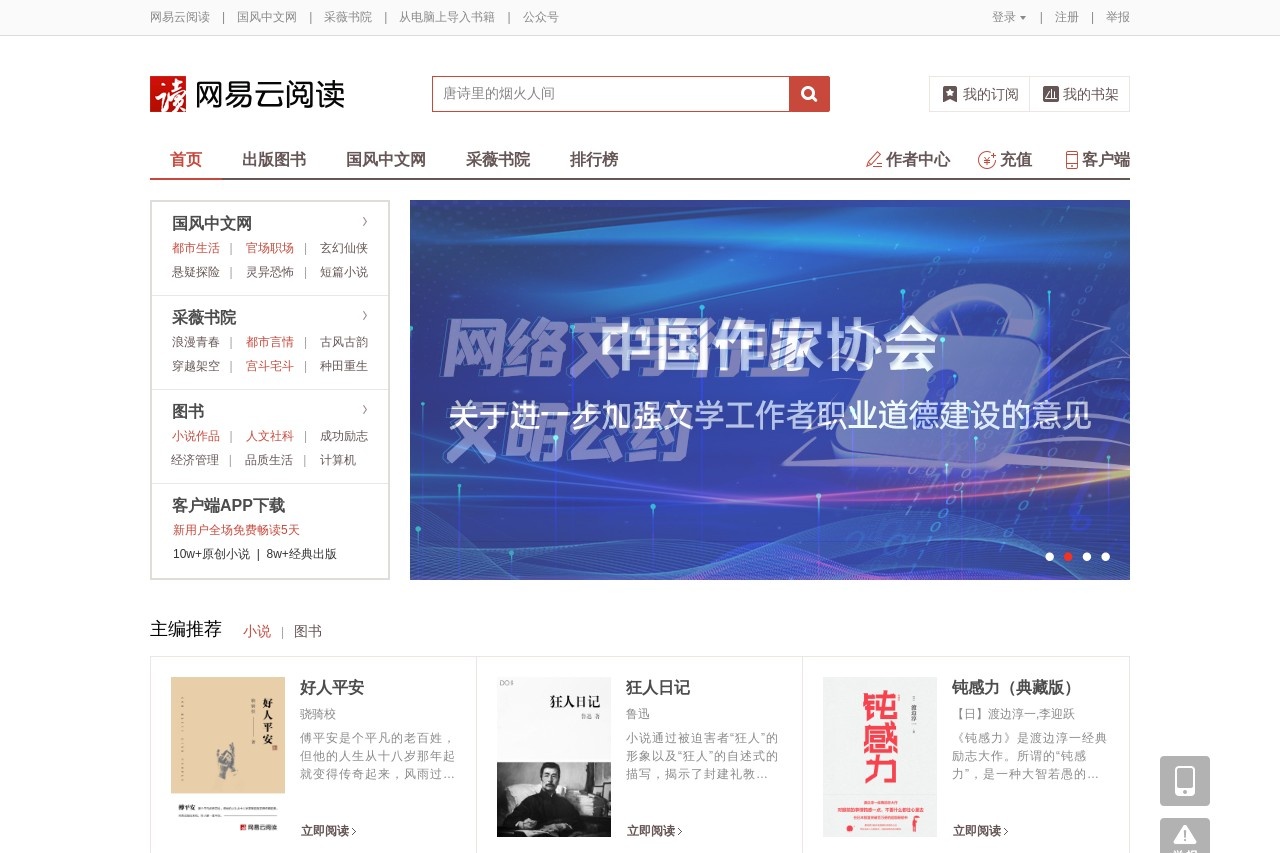Click the search input field

tap(611, 94)
